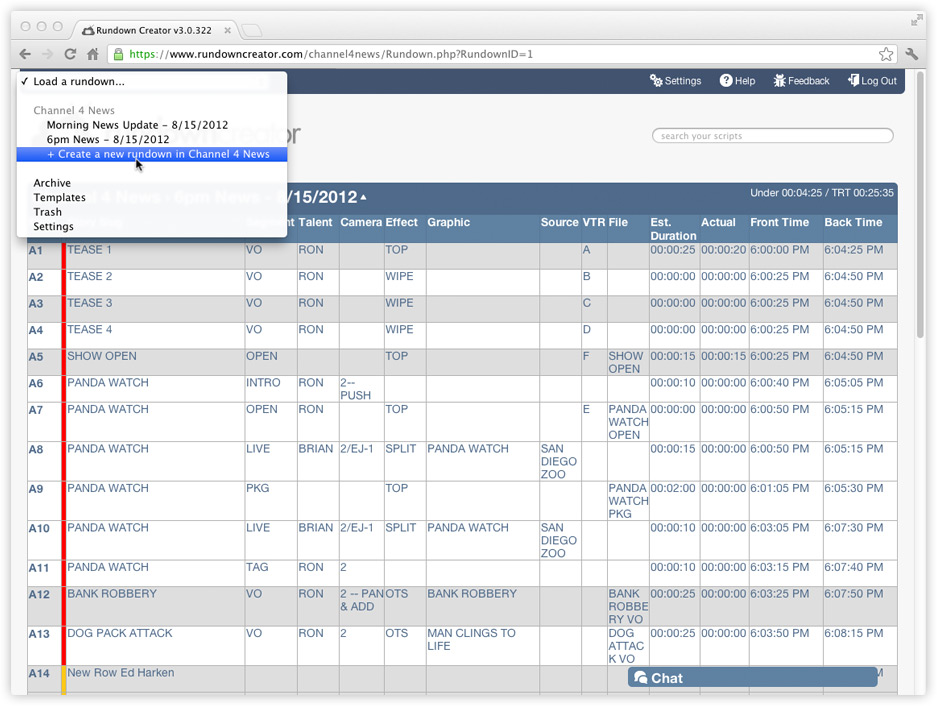
Task: Click the search your scripts field
Action: pyautogui.click(x=772, y=136)
